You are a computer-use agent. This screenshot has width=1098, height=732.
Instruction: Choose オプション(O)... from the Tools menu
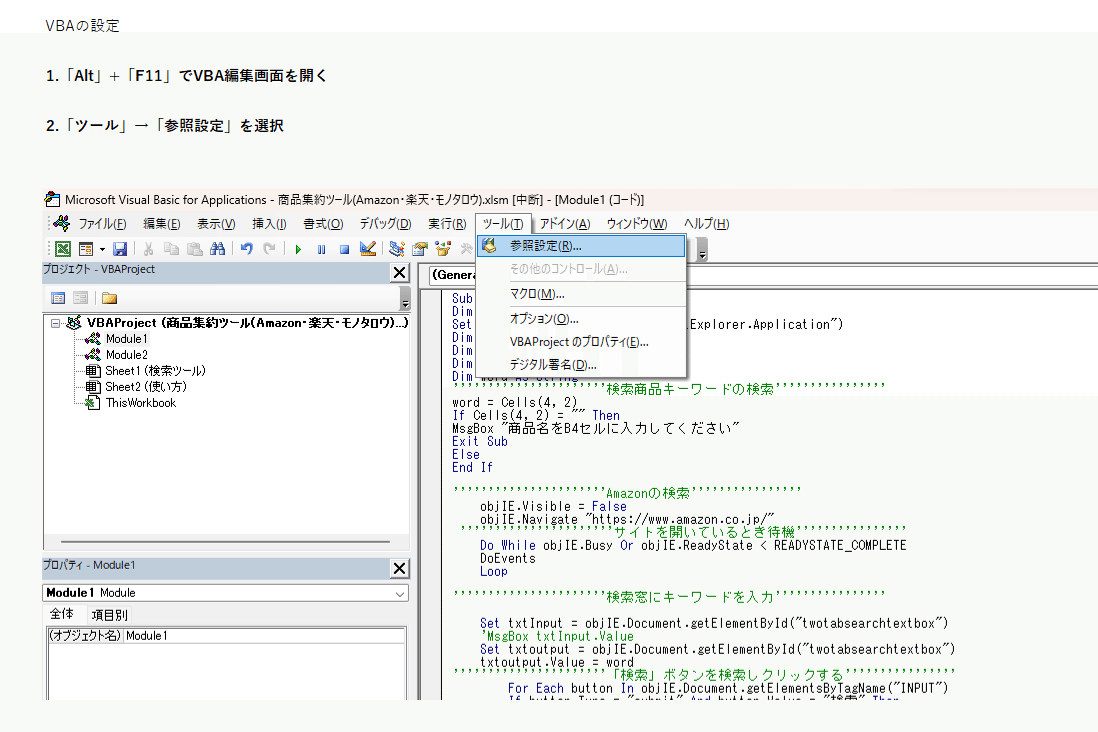pos(581,319)
